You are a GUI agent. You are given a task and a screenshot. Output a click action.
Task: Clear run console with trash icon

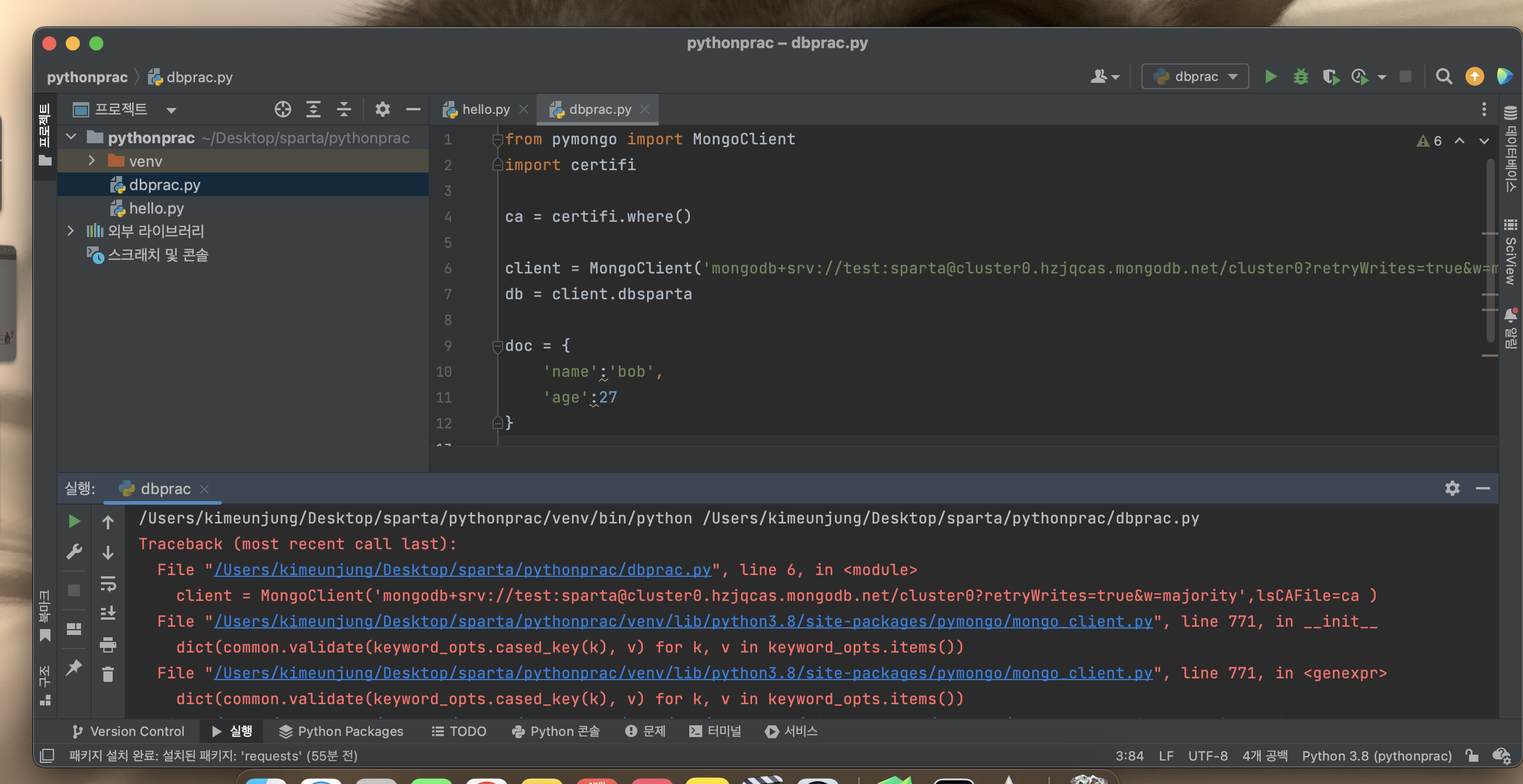[x=108, y=675]
